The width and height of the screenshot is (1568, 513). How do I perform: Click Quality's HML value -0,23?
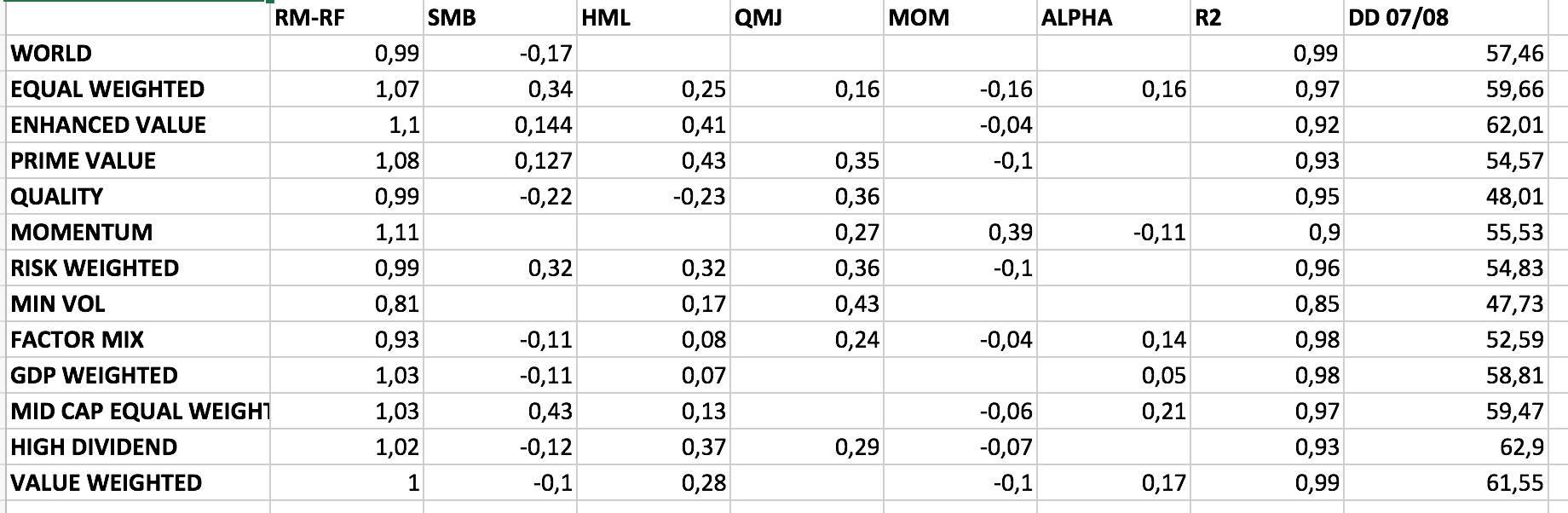(653, 197)
